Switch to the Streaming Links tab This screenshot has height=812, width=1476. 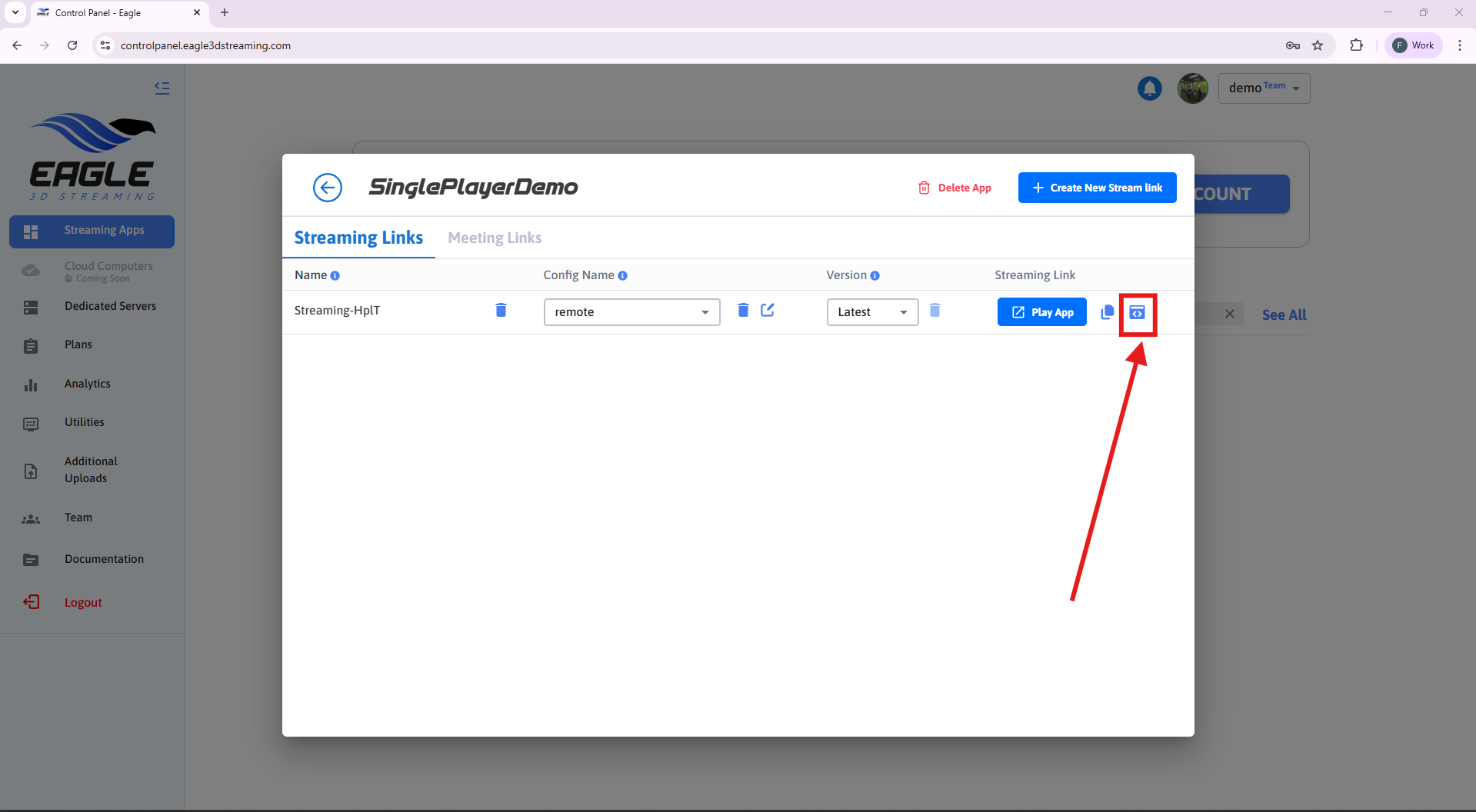358,238
